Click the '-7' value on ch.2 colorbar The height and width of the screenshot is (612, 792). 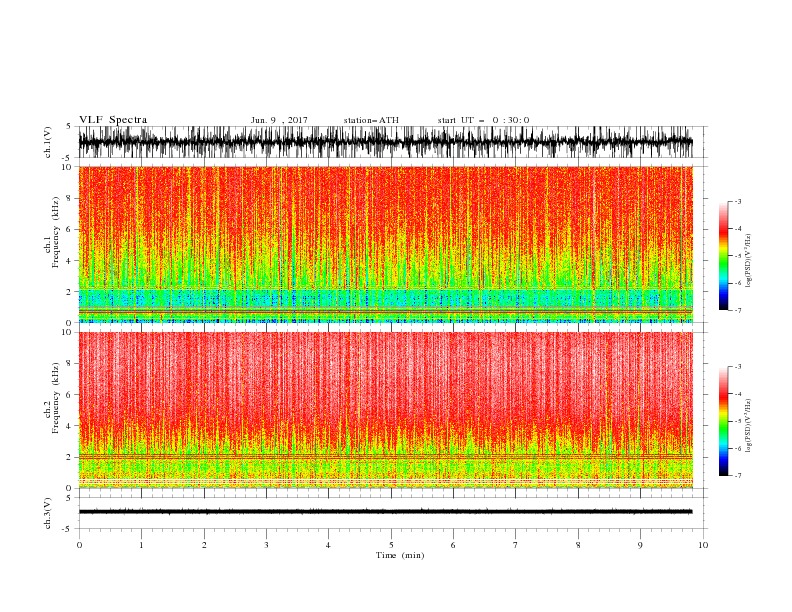[x=738, y=475]
